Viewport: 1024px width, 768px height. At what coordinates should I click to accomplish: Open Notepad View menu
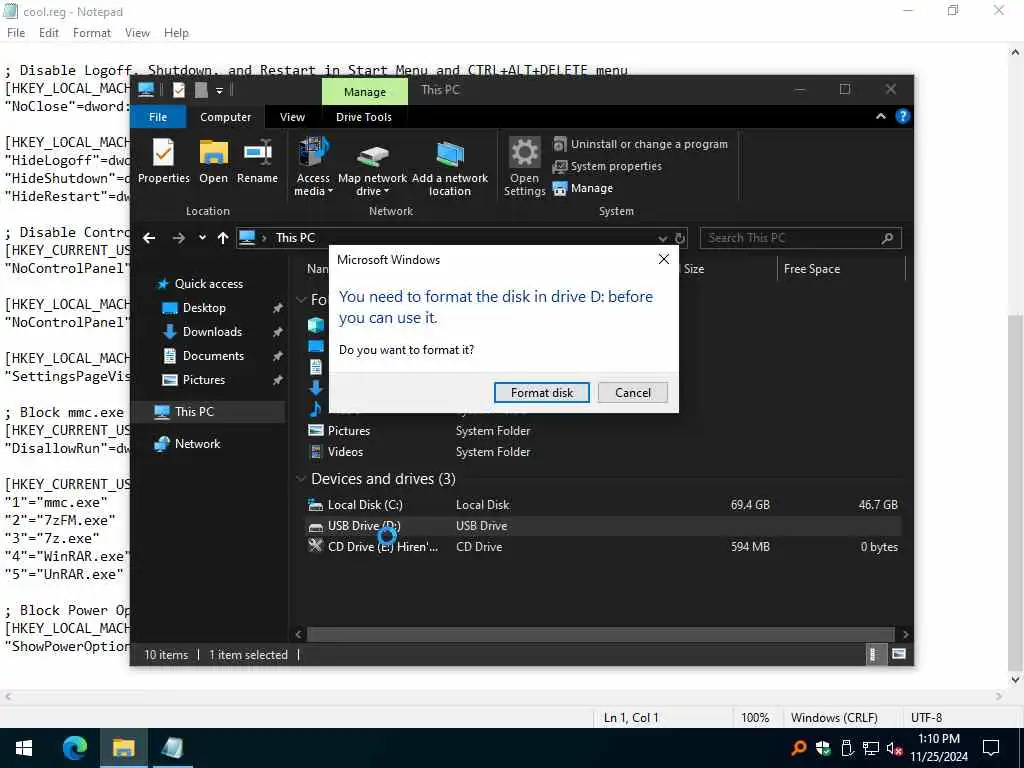137,33
